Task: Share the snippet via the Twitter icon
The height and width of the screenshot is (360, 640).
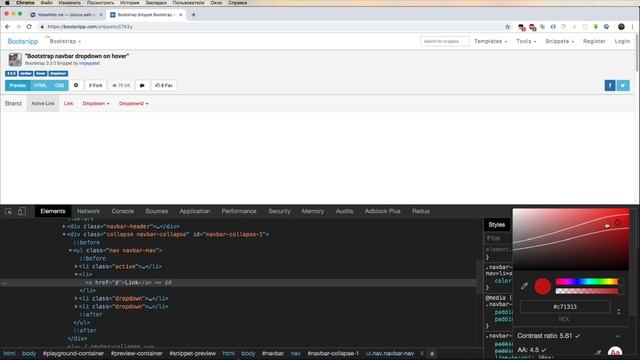Action: coord(623,85)
